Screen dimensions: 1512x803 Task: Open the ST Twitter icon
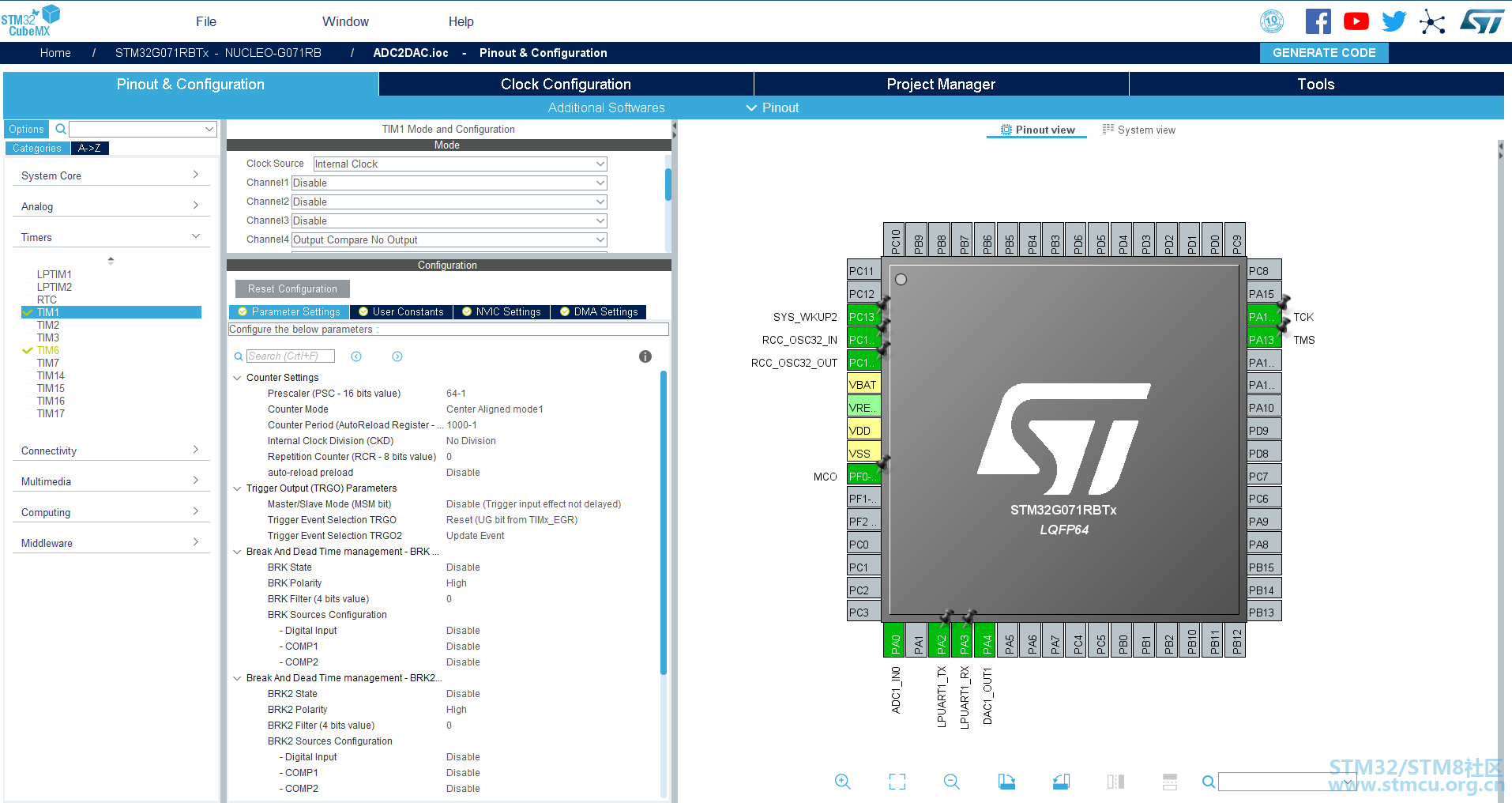[x=1394, y=21]
